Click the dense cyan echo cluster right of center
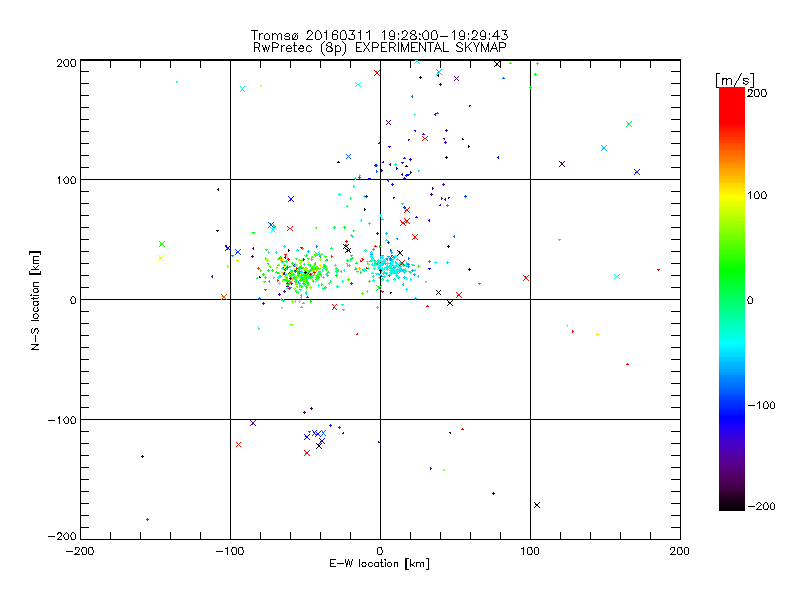The width and height of the screenshot is (800, 600). [390, 266]
